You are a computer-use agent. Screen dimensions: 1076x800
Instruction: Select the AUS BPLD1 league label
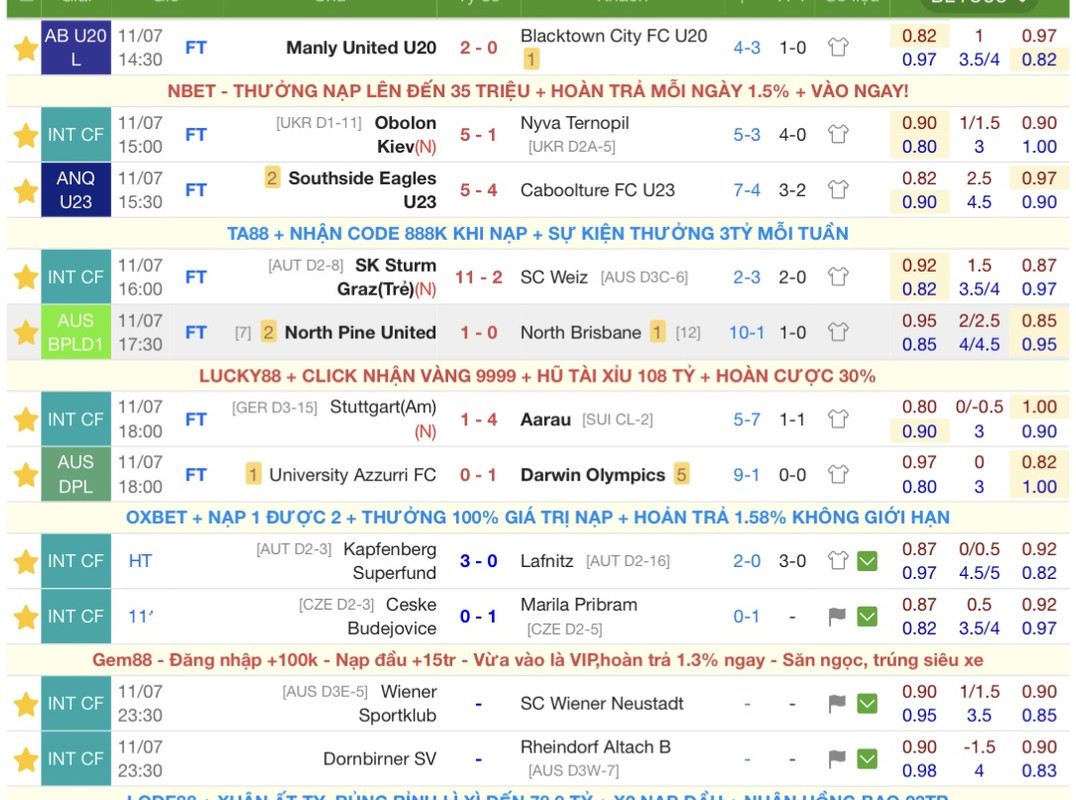point(75,333)
